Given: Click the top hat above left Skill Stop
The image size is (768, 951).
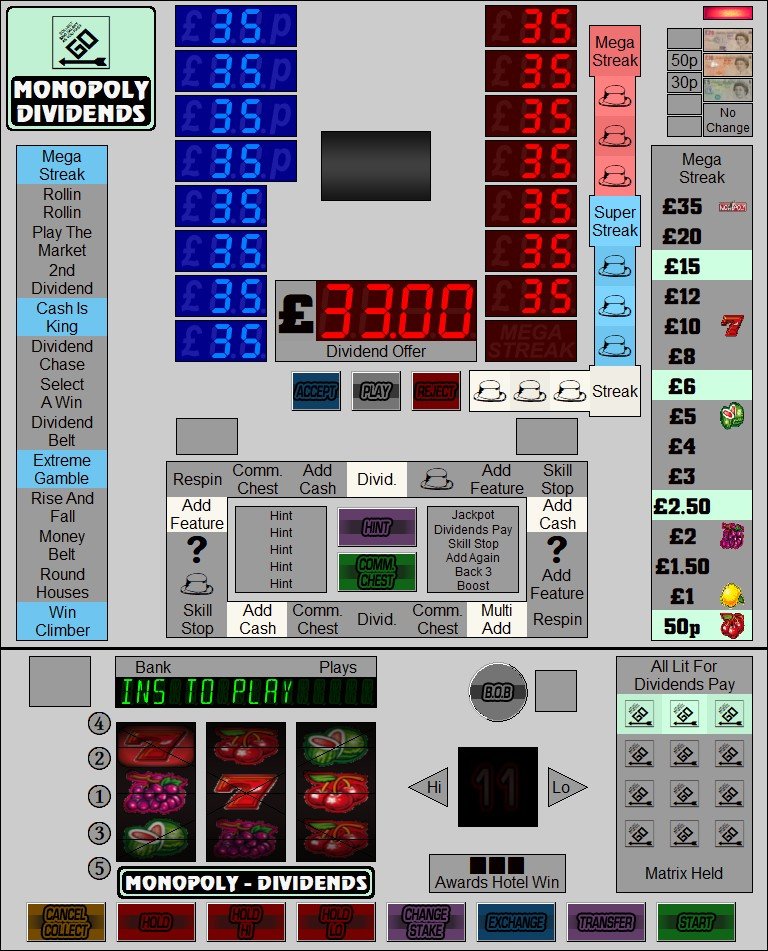Looking at the screenshot, I should 197,585.
